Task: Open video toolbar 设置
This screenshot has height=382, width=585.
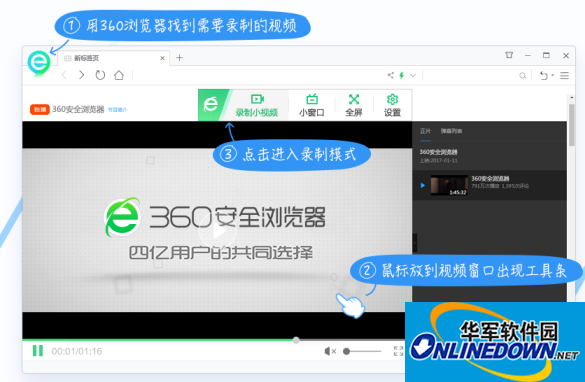Action: (392, 106)
